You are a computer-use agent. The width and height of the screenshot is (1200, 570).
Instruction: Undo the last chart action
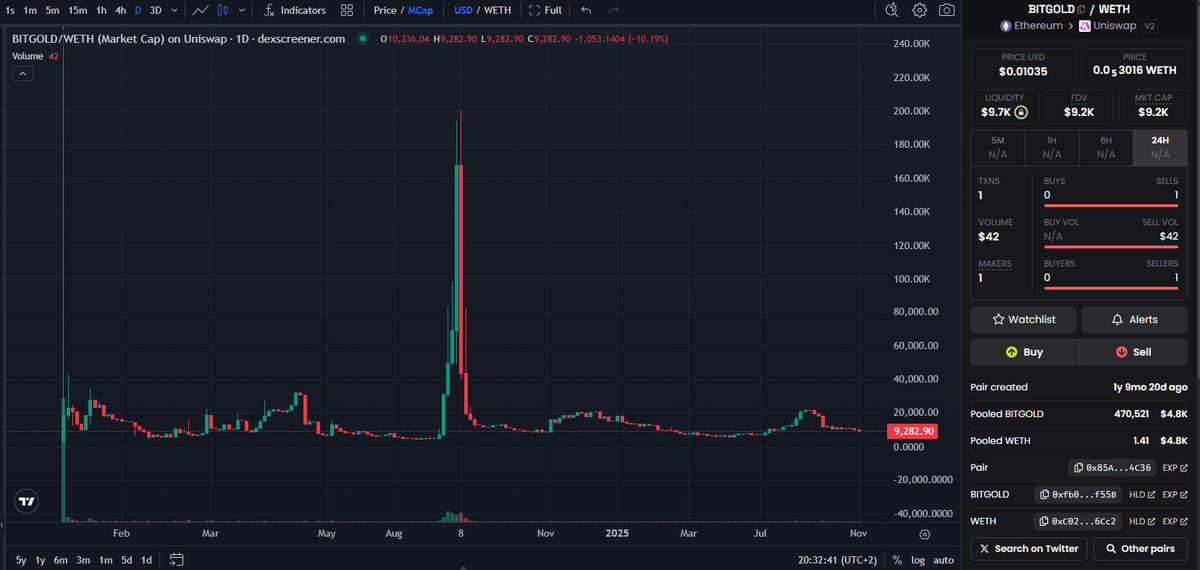pos(586,10)
